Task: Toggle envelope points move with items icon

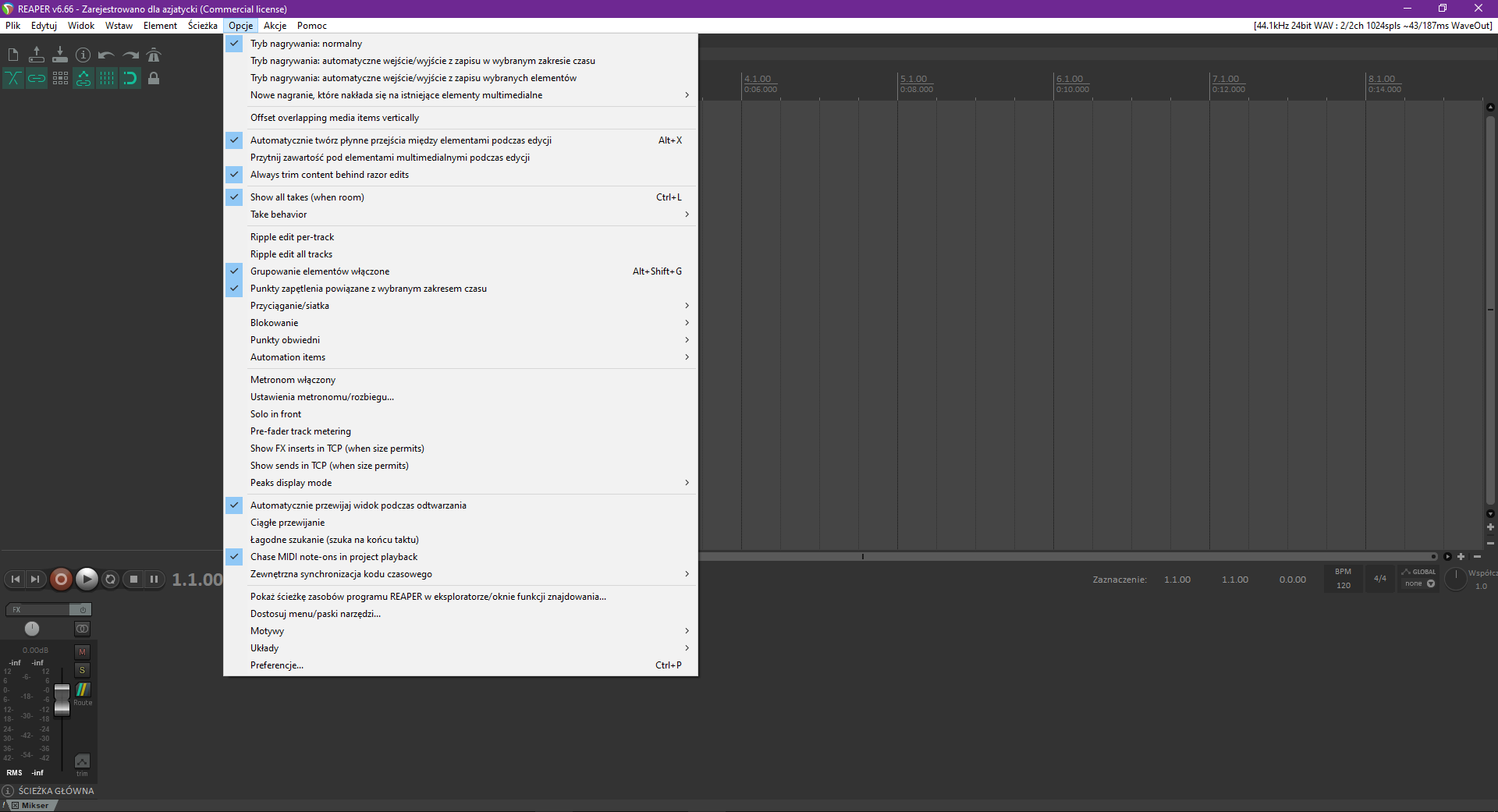Action: 83,78
